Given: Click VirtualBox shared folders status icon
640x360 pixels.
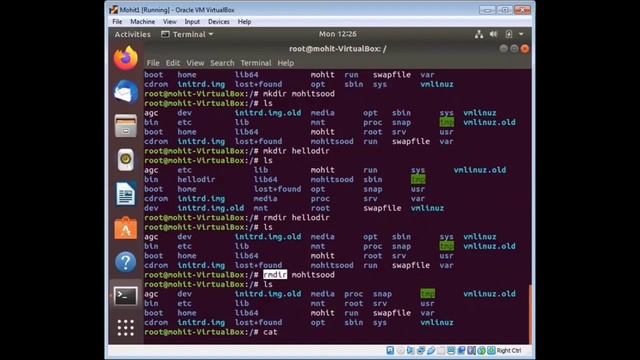Looking at the screenshot, I should (x=441, y=351).
